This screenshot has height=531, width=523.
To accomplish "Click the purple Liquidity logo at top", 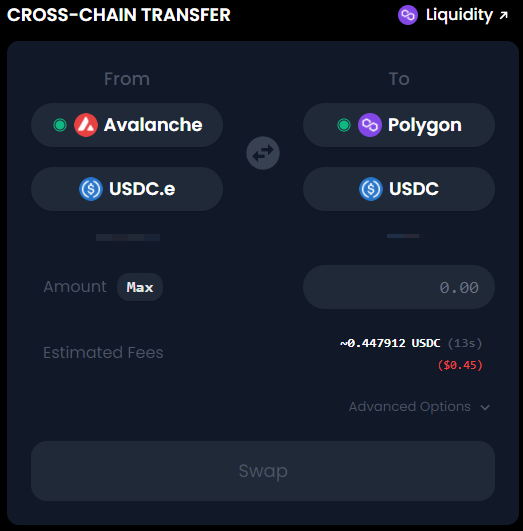I will click(408, 15).
